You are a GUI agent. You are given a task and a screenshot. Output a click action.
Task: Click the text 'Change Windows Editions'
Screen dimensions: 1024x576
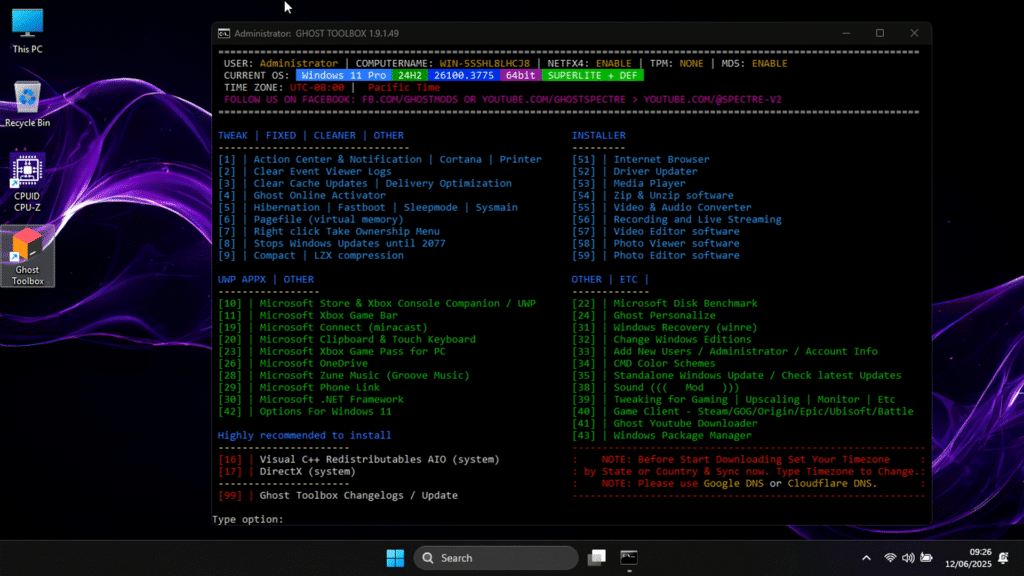(682, 339)
